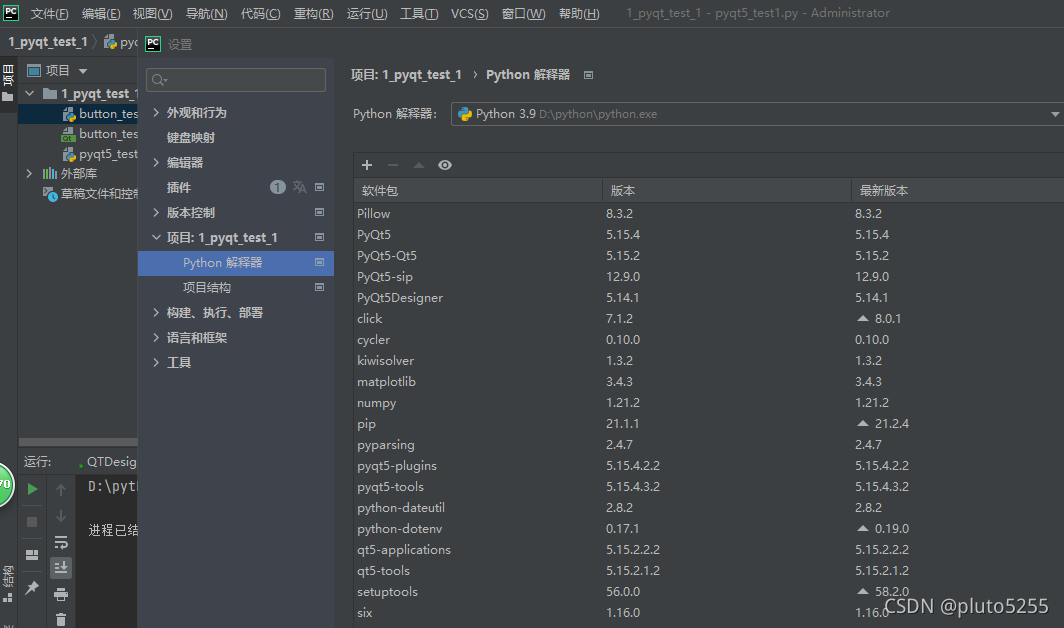Click project-level icon next to breadcrumb title
The width and height of the screenshot is (1064, 628).
point(588,75)
